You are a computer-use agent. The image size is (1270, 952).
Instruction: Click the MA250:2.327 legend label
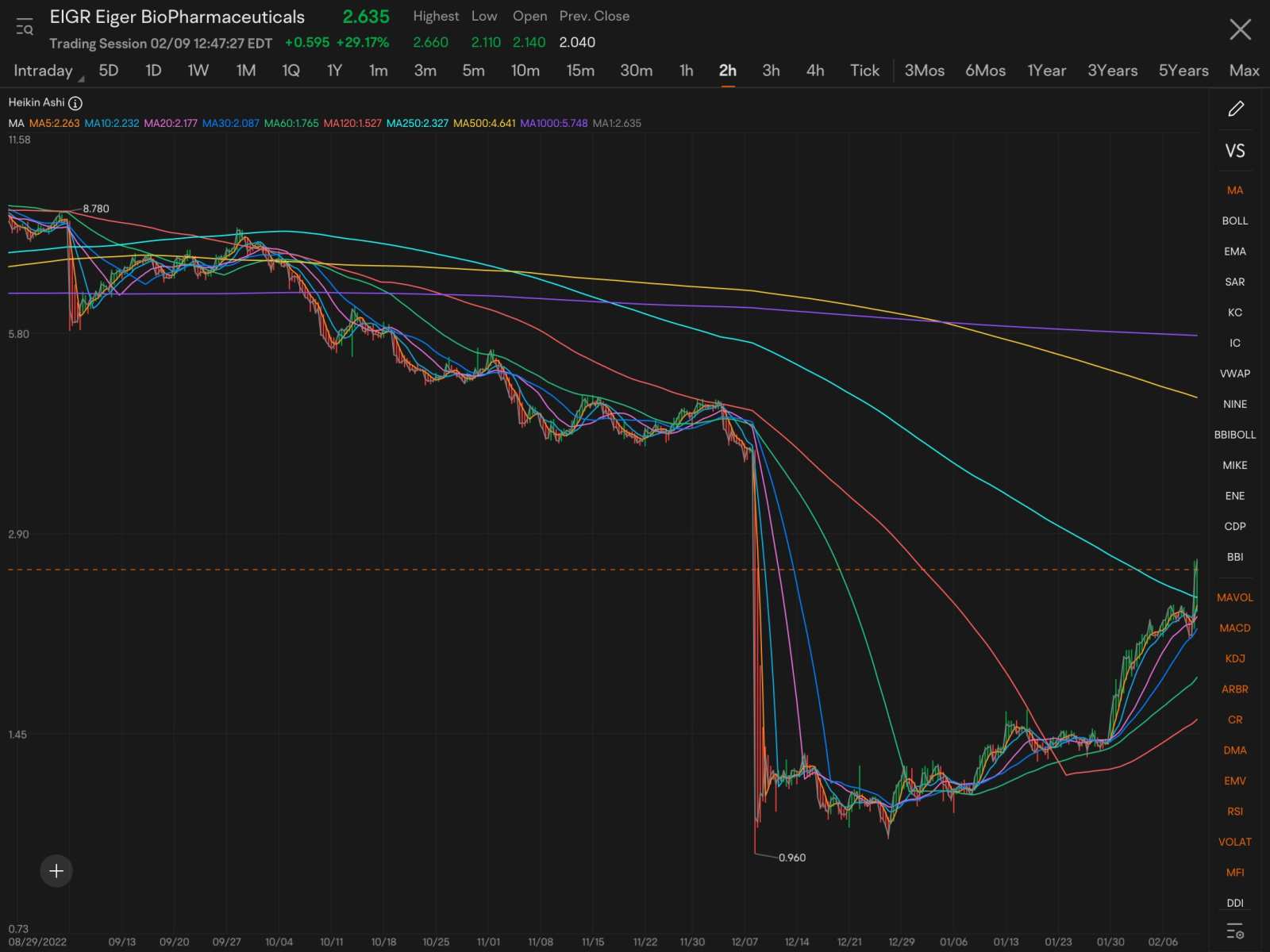click(418, 124)
